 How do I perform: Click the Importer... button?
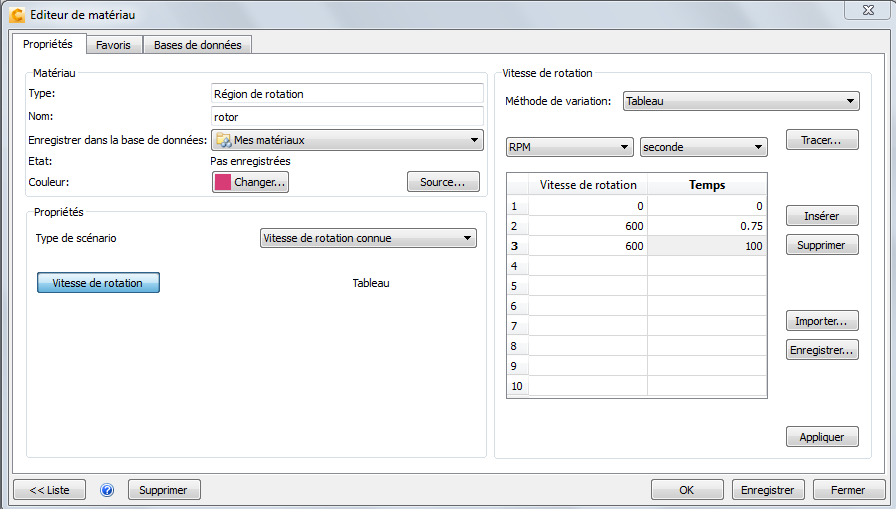[822, 321]
